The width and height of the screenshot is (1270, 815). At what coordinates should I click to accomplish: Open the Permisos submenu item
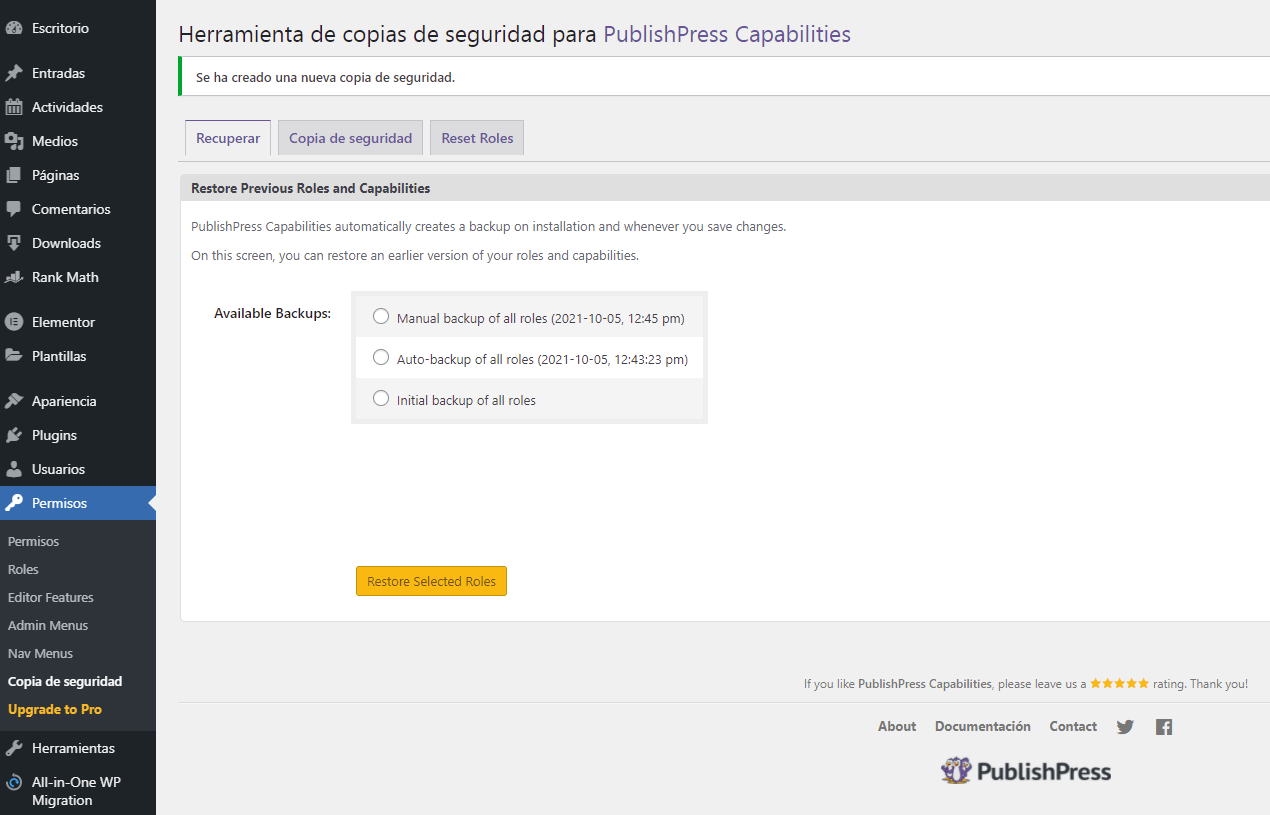(x=34, y=541)
